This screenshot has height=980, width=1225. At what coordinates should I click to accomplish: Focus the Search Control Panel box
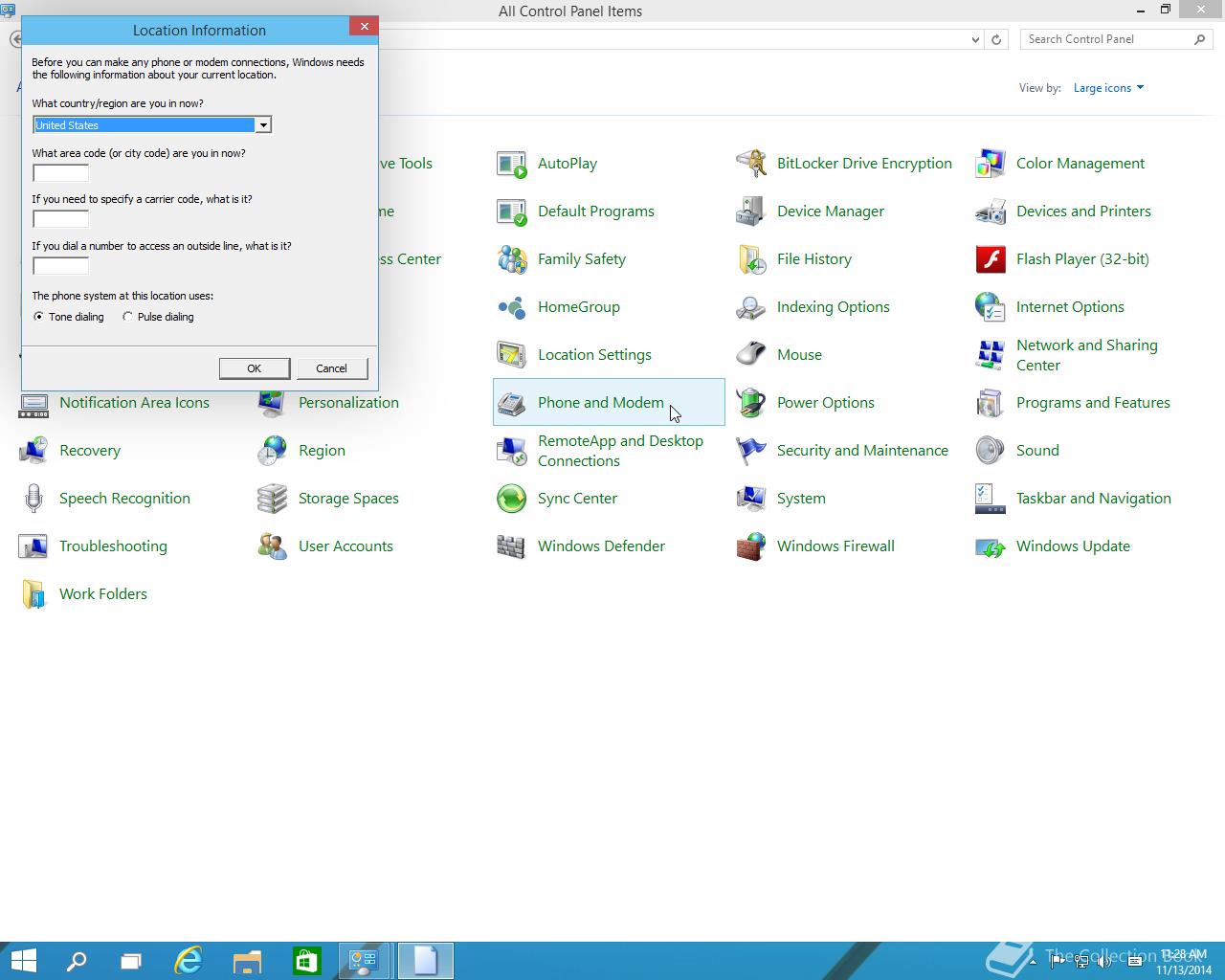coord(1106,39)
